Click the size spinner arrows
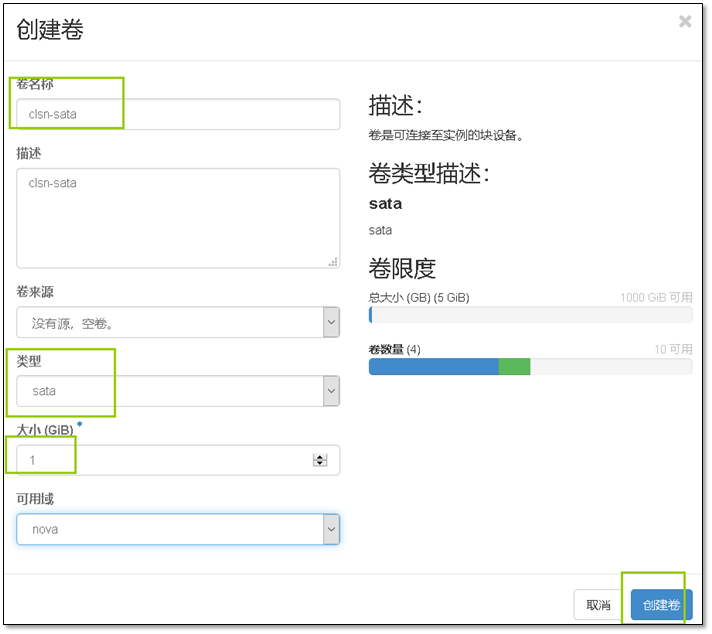The width and height of the screenshot is (712, 634). pyautogui.click(x=320, y=460)
